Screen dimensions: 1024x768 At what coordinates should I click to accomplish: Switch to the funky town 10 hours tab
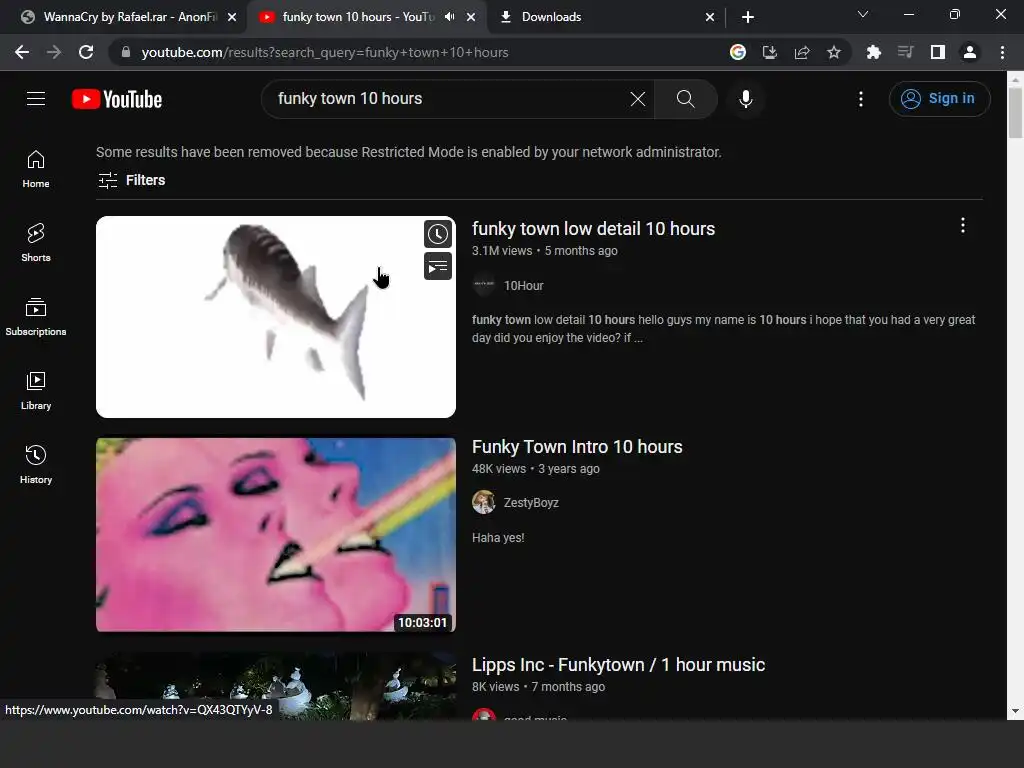coord(356,17)
